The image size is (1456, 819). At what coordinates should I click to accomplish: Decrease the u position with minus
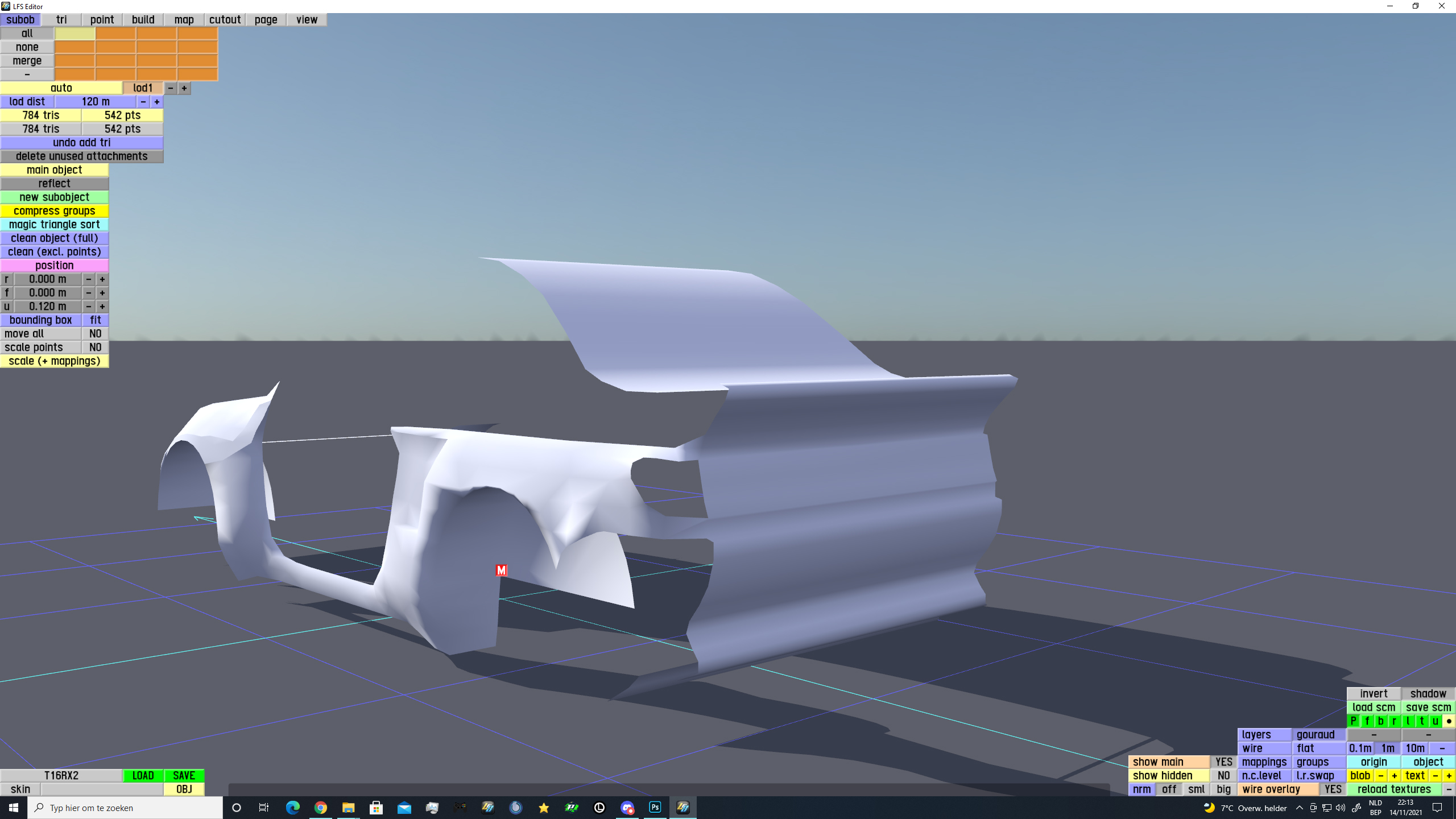coord(89,307)
